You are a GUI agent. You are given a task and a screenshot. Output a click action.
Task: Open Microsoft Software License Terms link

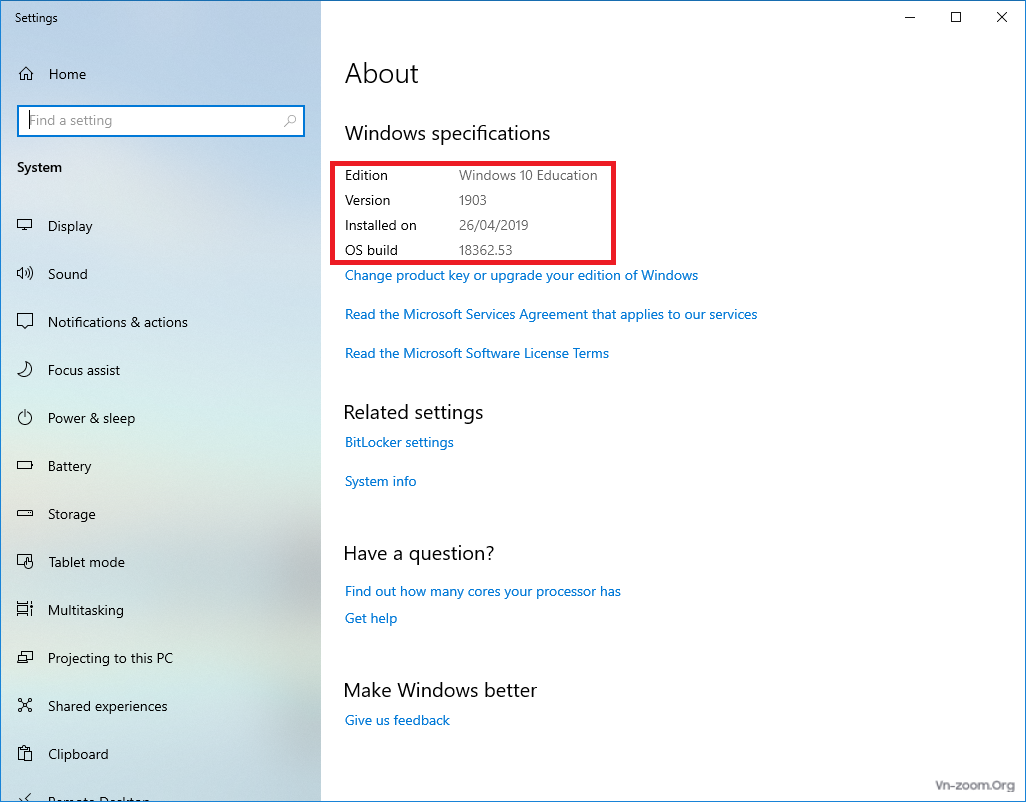476,353
